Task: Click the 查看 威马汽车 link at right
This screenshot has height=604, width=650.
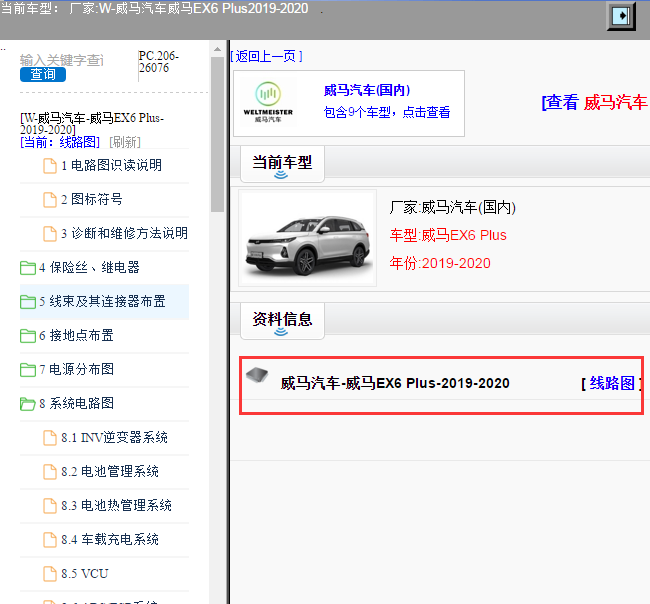Action: click(594, 102)
